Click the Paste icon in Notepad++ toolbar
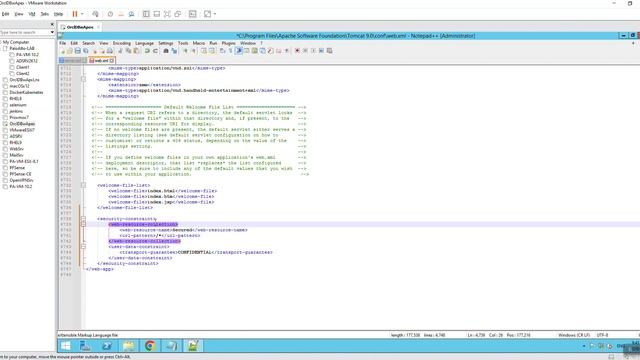Screen dimensions: 640x360 (x=136, y=51)
